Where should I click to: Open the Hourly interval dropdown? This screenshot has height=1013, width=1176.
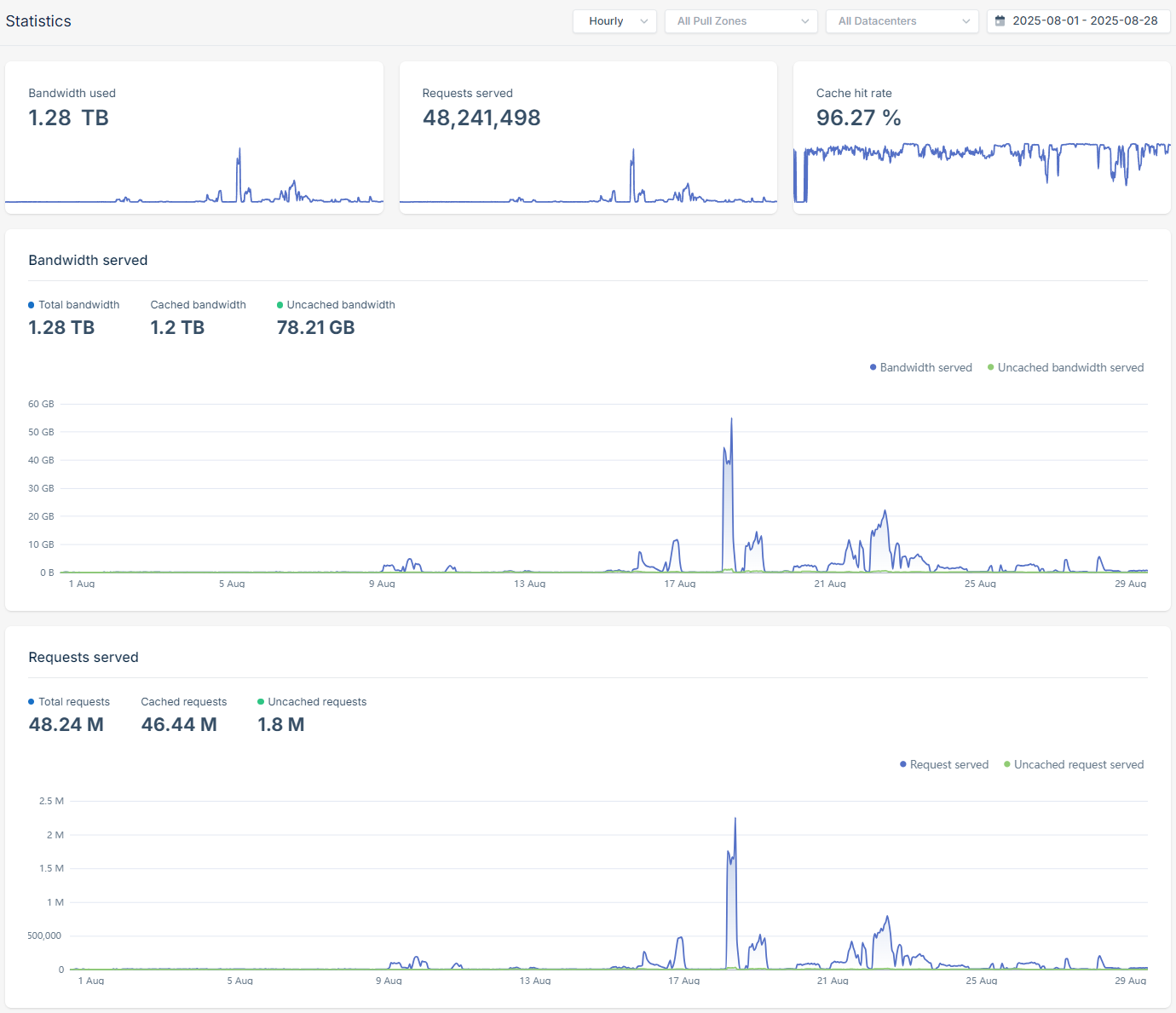point(614,21)
